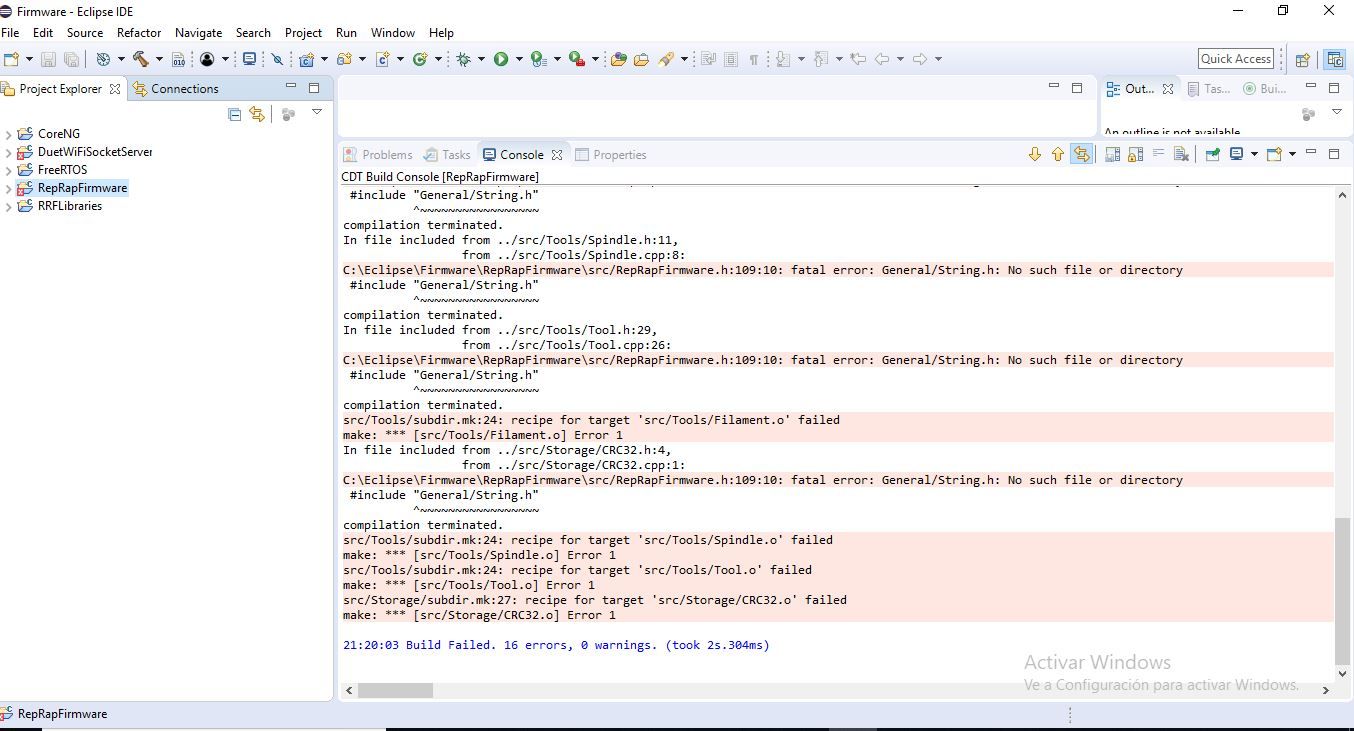Viewport: 1354px width, 731px height.
Task: Expand the RRFLibraries project
Action: tap(9, 206)
